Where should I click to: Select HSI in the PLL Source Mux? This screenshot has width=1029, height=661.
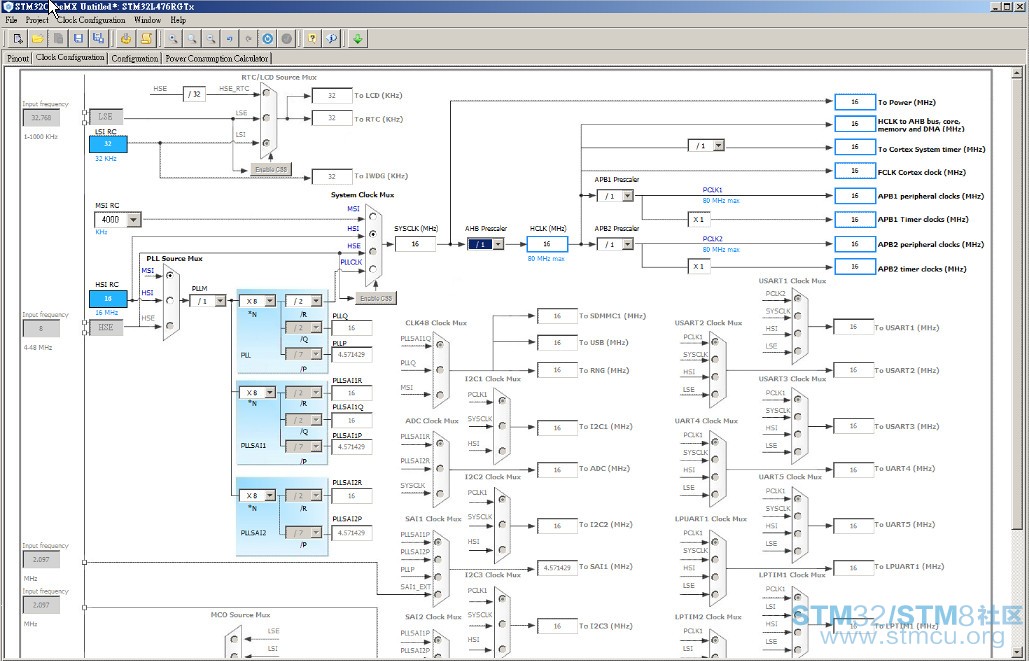click(169, 300)
